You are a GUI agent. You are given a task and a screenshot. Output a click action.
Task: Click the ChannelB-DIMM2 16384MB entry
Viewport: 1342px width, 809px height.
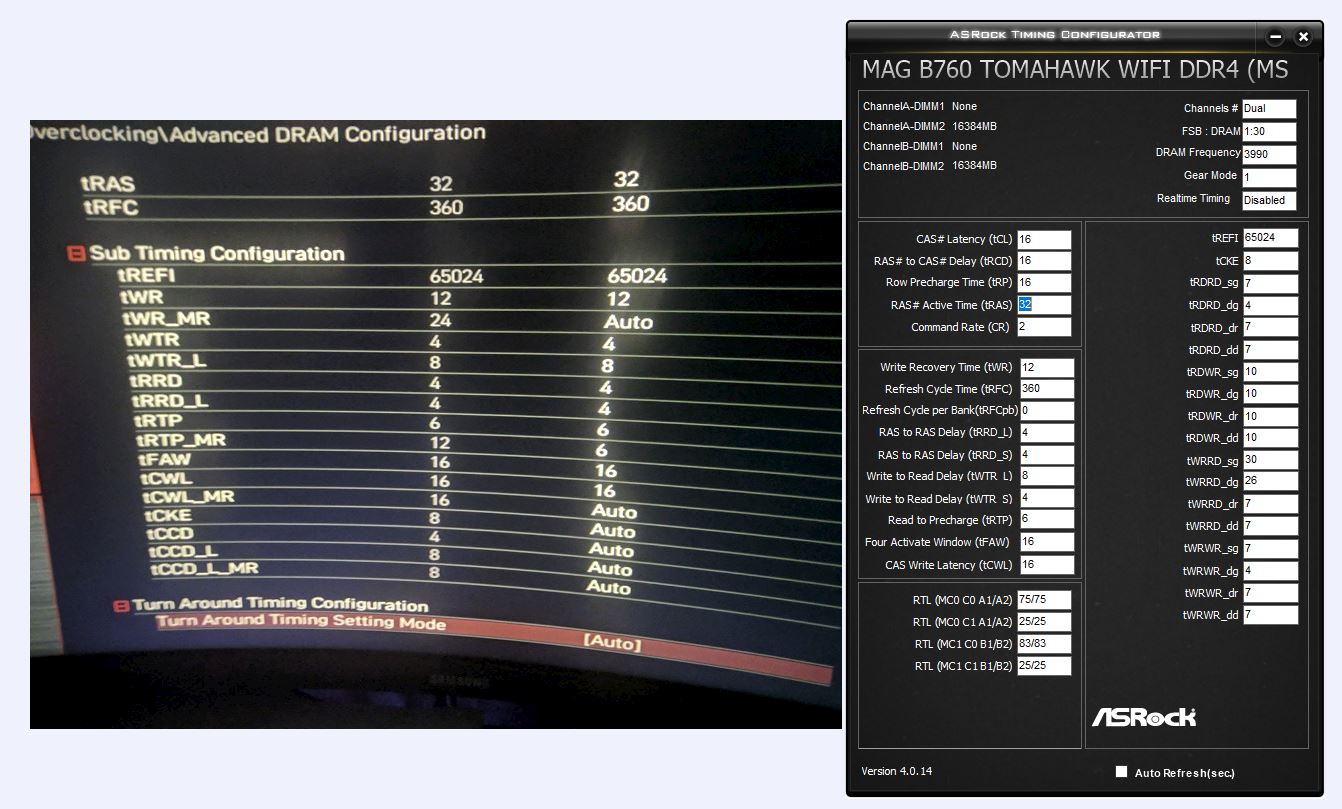(x=930, y=166)
